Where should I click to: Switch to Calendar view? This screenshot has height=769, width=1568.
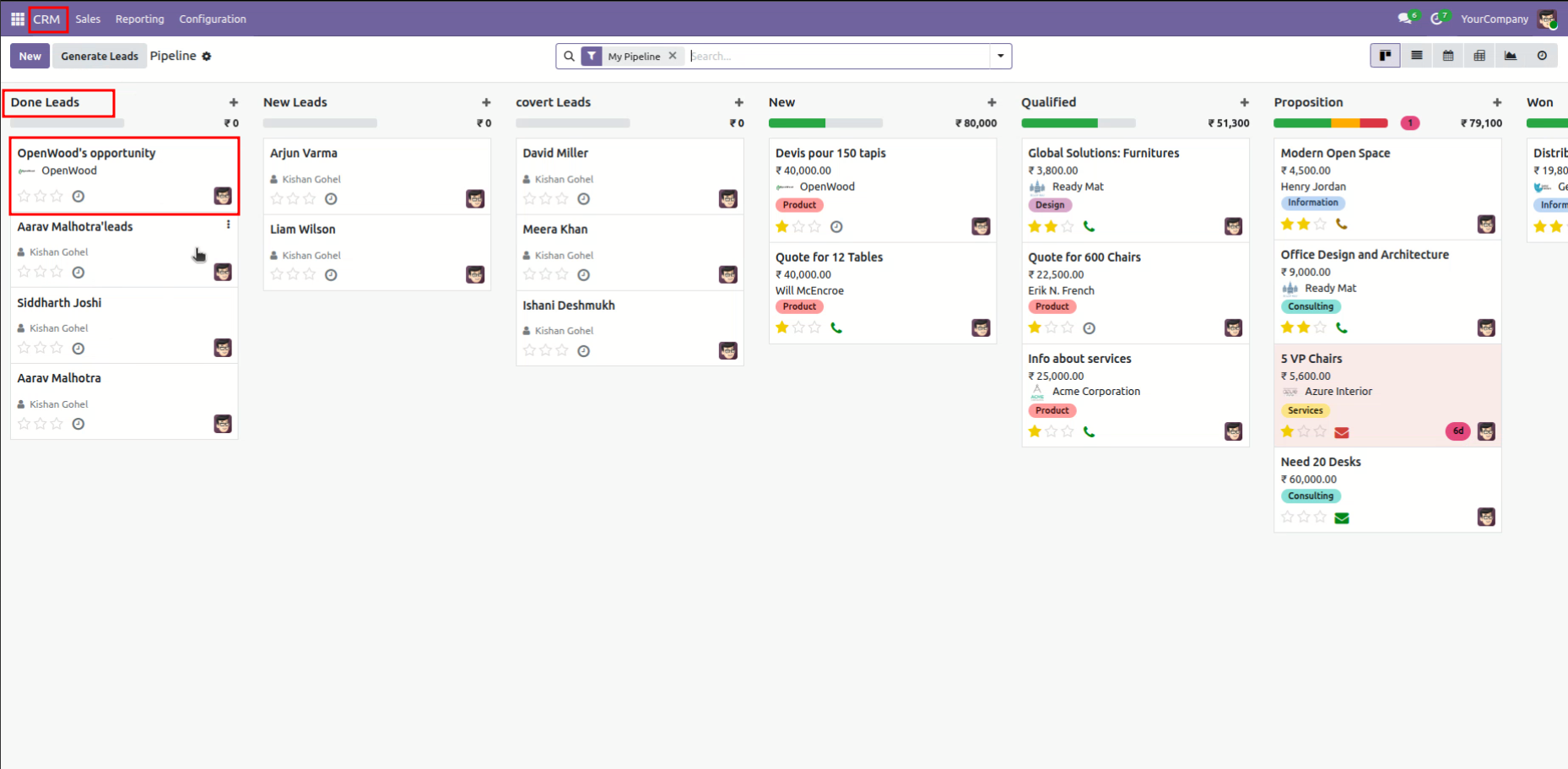(x=1448, y=56)
